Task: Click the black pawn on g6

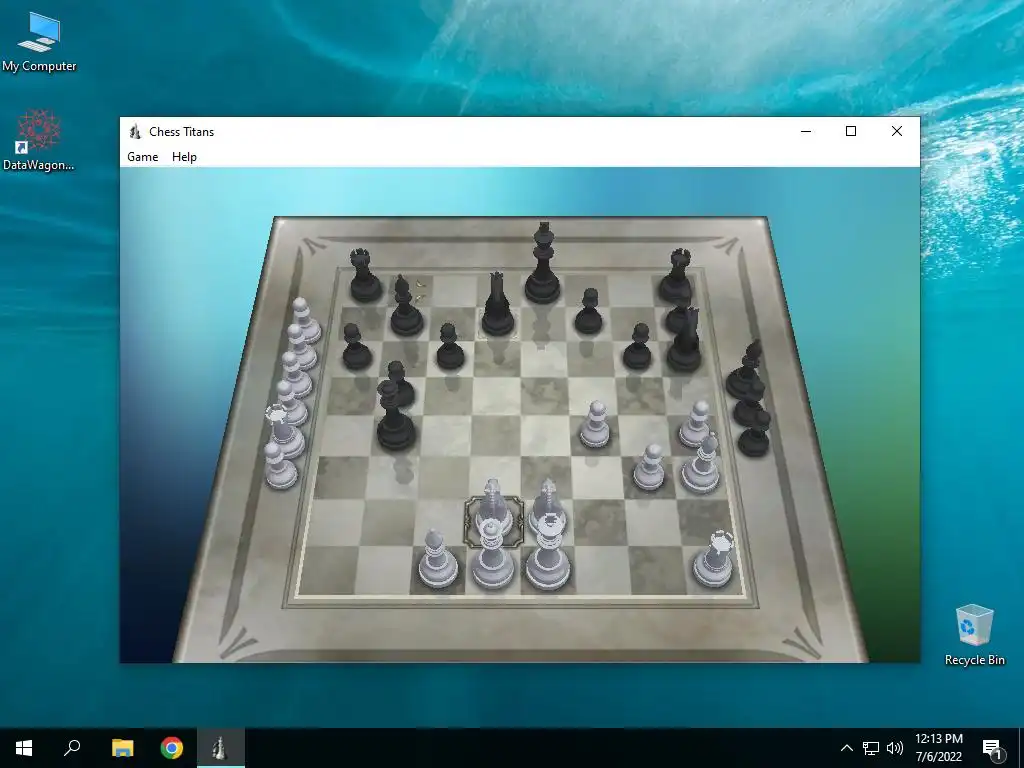Action: (x=637, y=347)
